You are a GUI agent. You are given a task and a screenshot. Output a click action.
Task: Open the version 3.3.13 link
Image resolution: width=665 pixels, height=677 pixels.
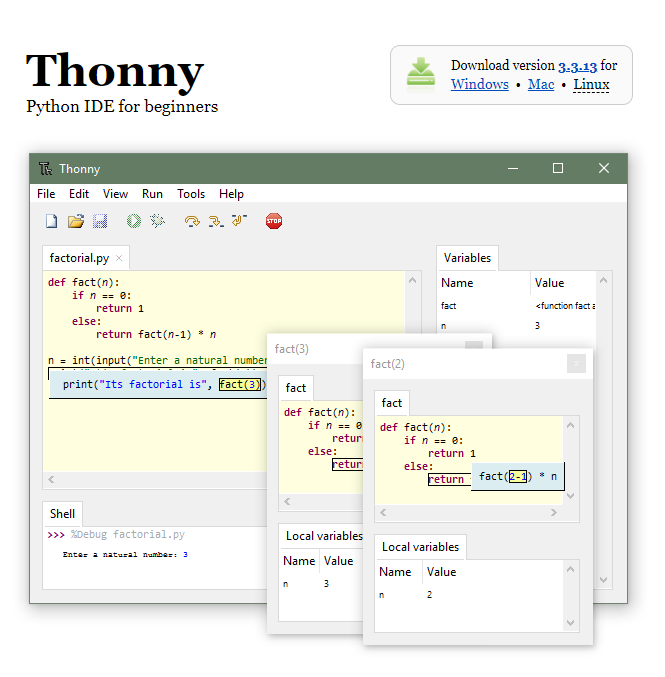click(577, 66)
